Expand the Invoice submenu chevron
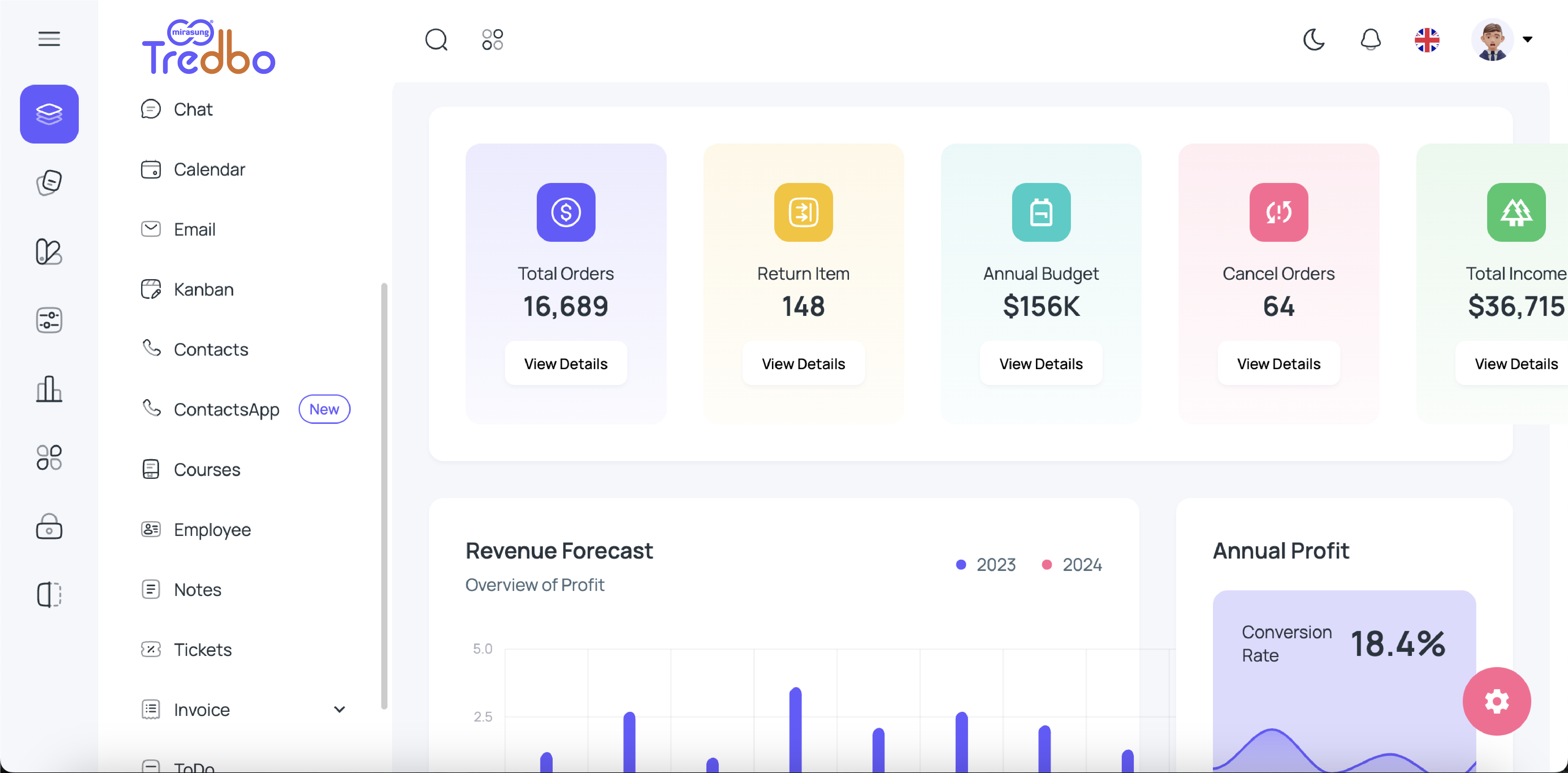This screenshot has width=1568, height=773. click(340, 709)
